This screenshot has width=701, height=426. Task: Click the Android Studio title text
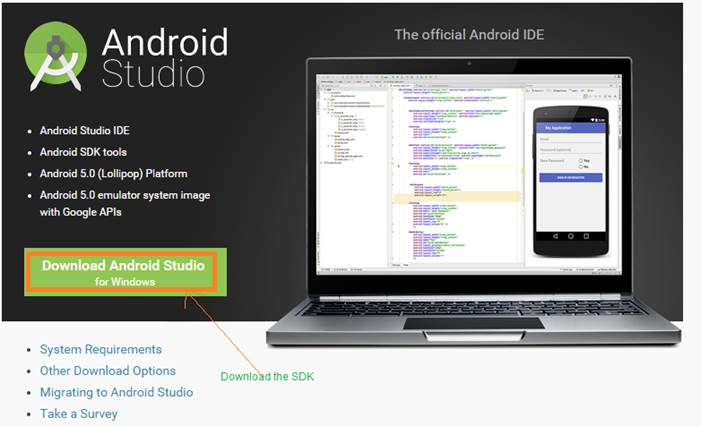tap(165, 57)
